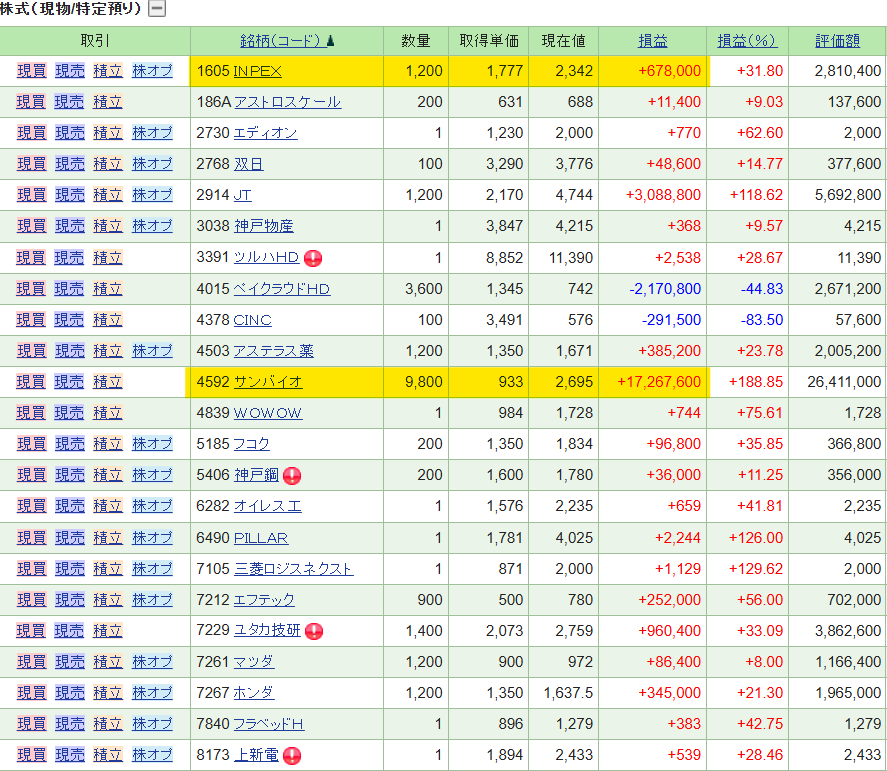
Task: Select the 26,411,000 valuation cell
Action: [838, 382]
